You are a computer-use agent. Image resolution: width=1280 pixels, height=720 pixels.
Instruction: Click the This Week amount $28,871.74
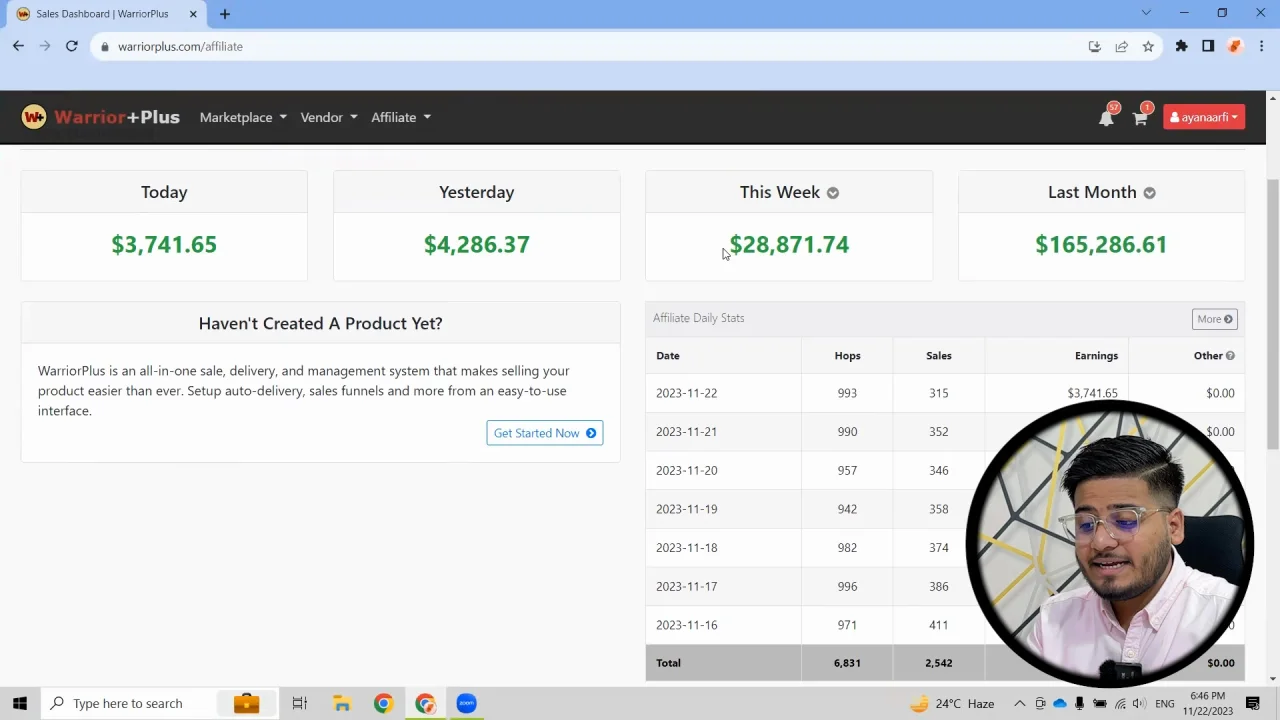pyautogui.click(x=789, y=245)
